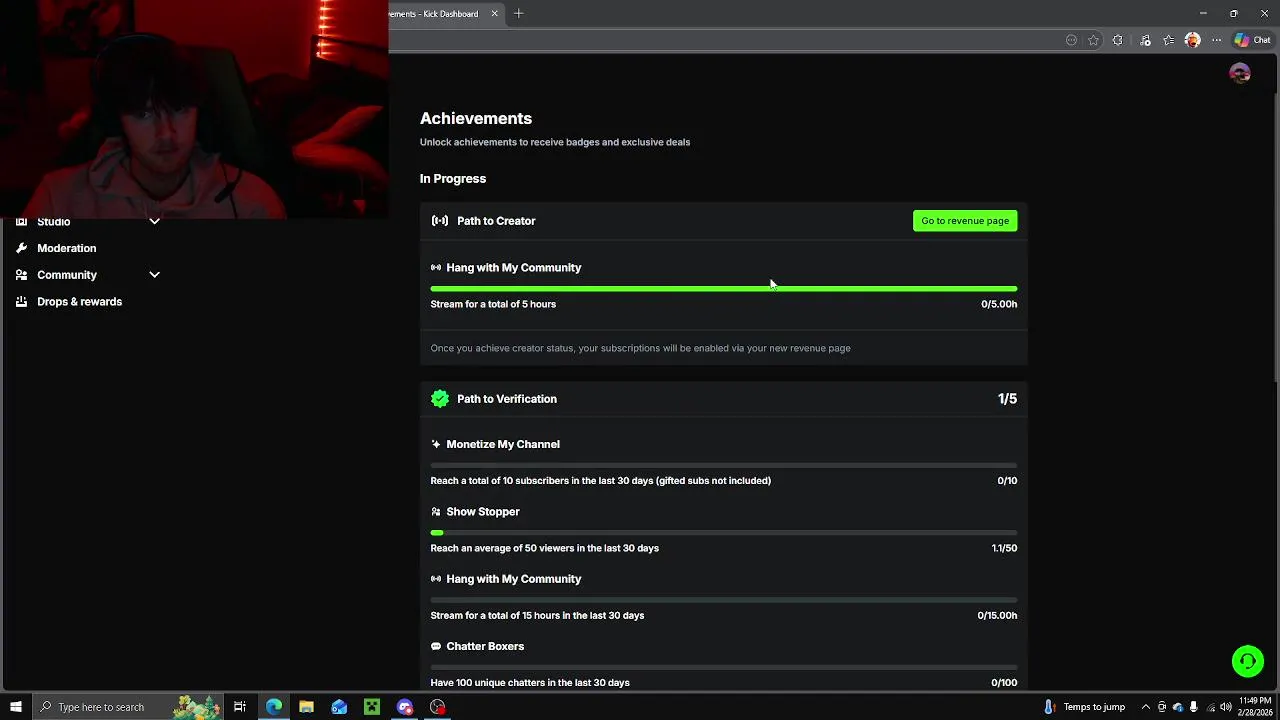
Task: Open the Kick profile avatar menu
Action: coord(1240,73)
